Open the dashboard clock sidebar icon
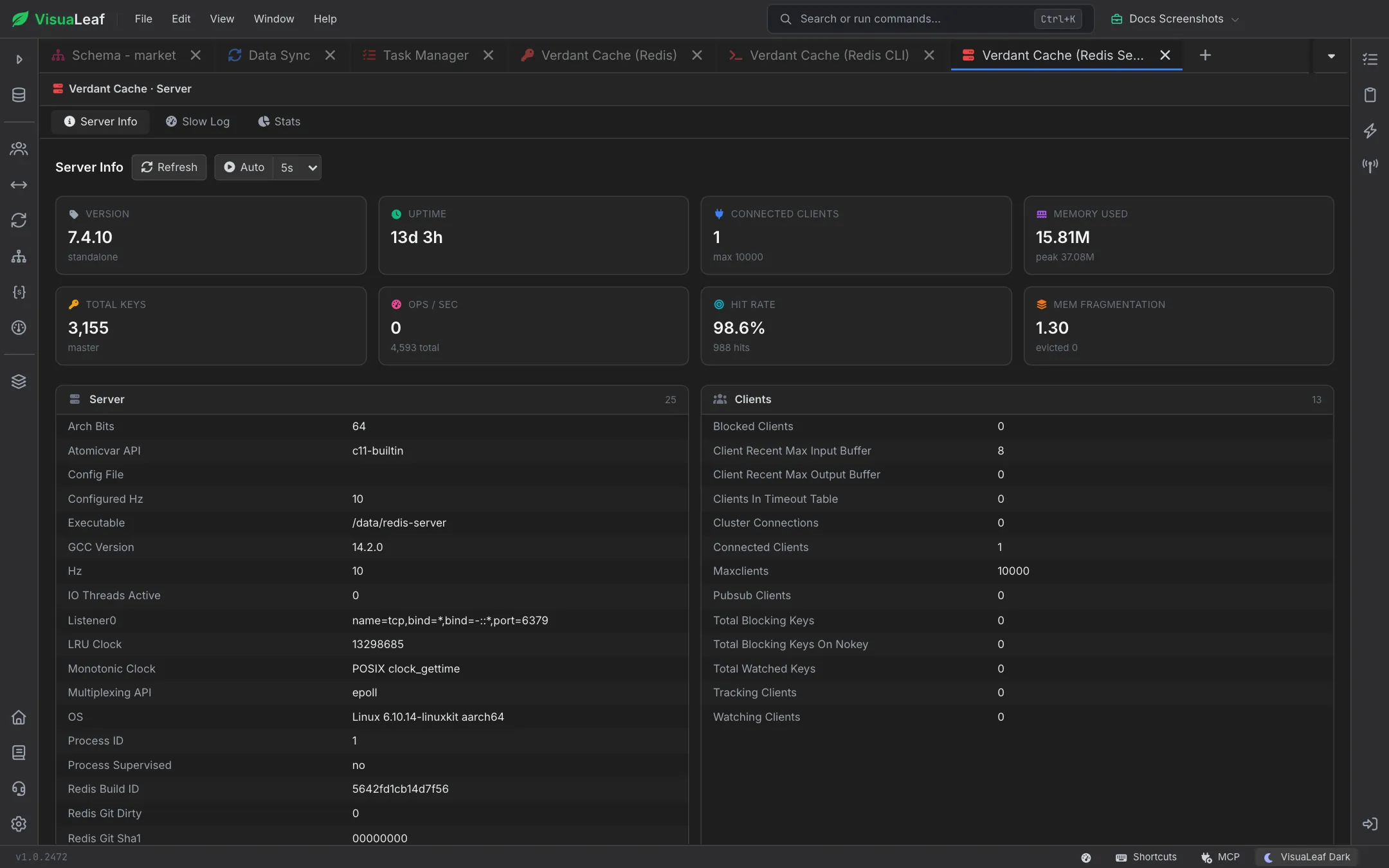Screen dimensions: 1389x868 pyautogui.click(x=19, y=327)
